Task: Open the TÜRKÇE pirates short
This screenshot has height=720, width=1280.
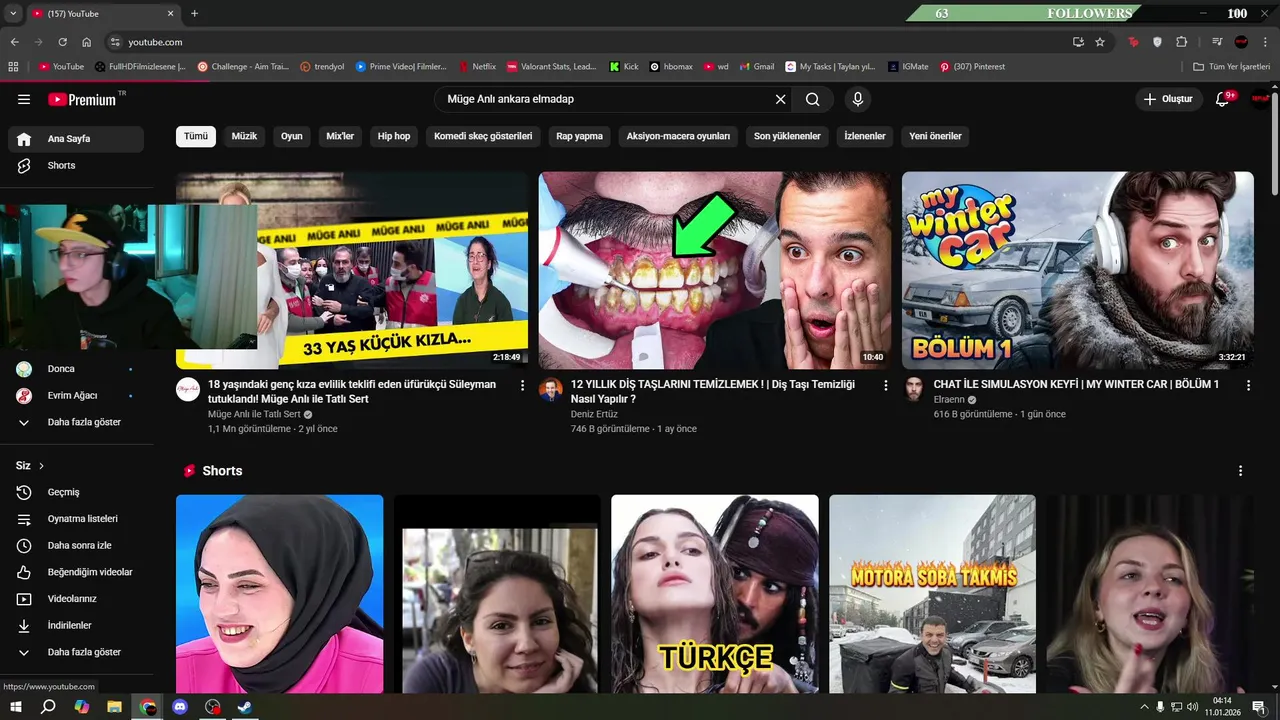Action: (x=715, y=594)
